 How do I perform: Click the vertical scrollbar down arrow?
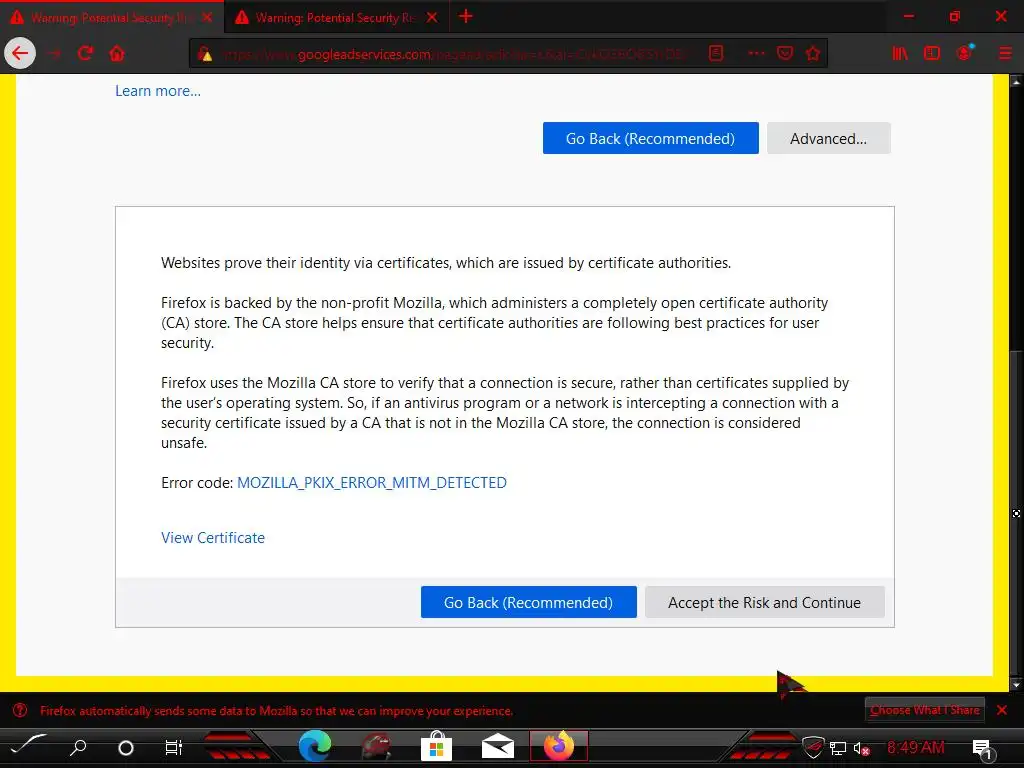[x=1016, y=684]
